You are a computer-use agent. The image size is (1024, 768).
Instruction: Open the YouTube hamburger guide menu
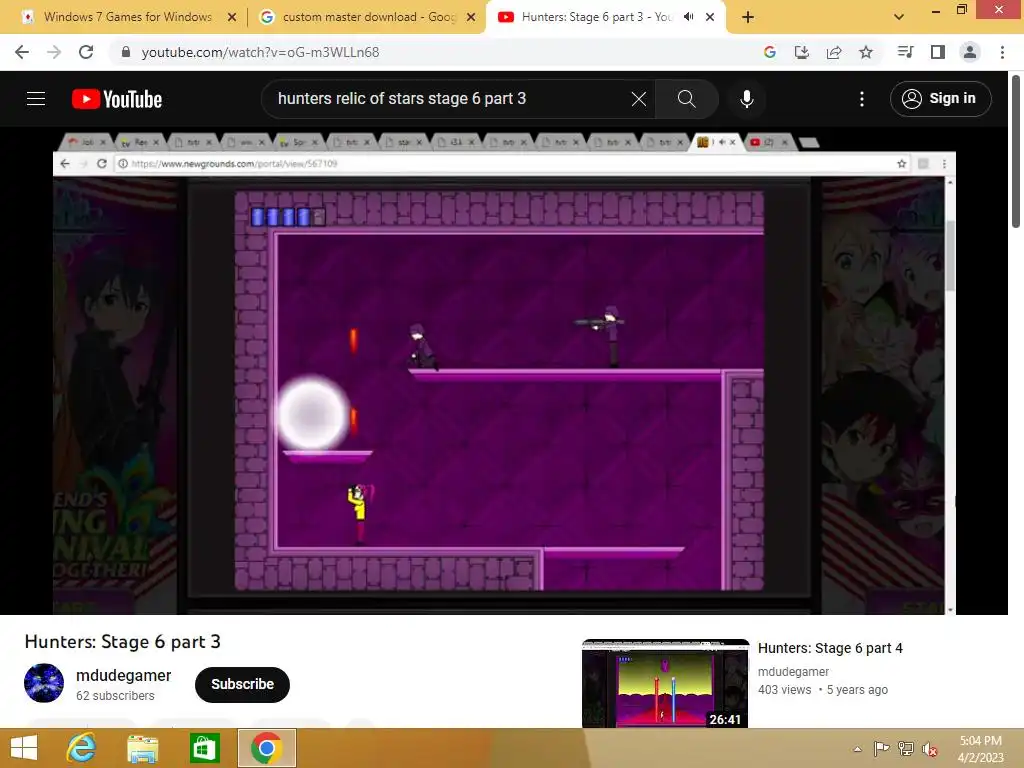(36, 99)
